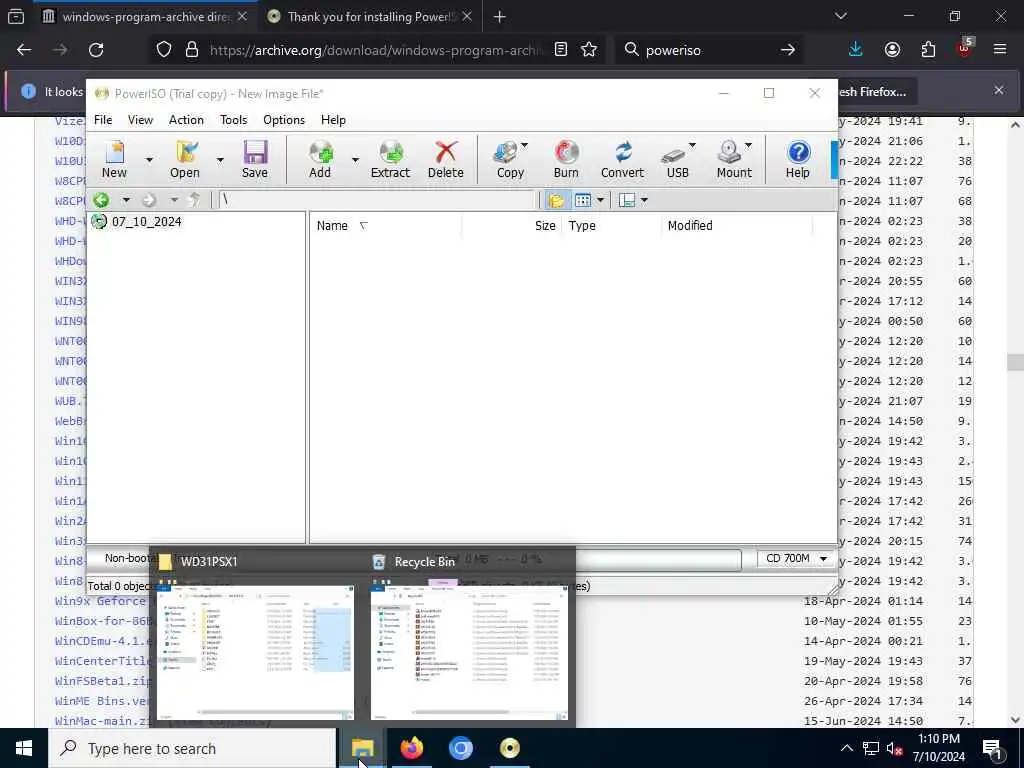
Task: Open the Help menu in PowerISO
Action: point(333,120)
